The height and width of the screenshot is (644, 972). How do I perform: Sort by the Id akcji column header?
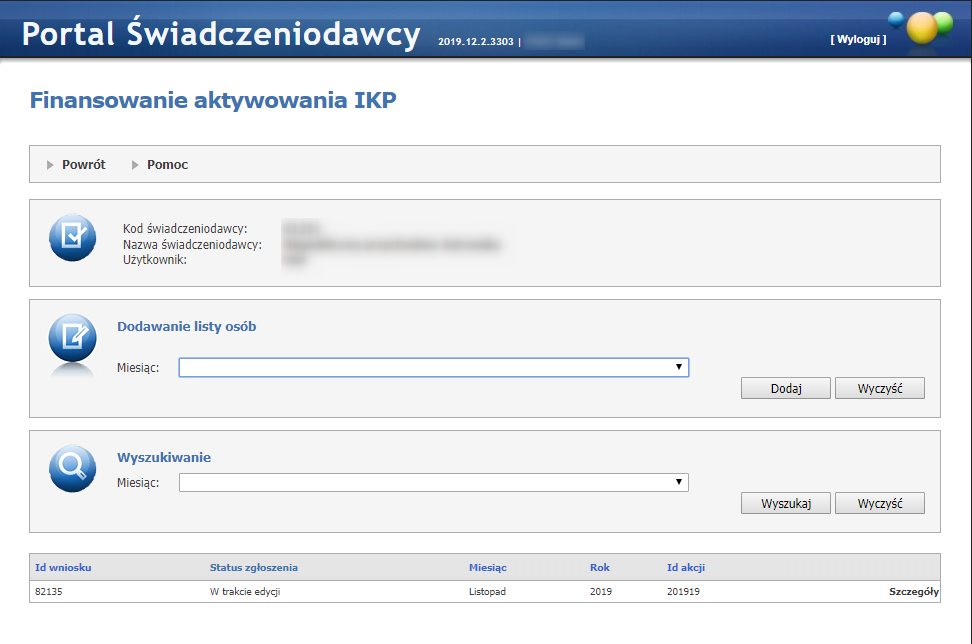pyautogui.click(x=686, y=568)
